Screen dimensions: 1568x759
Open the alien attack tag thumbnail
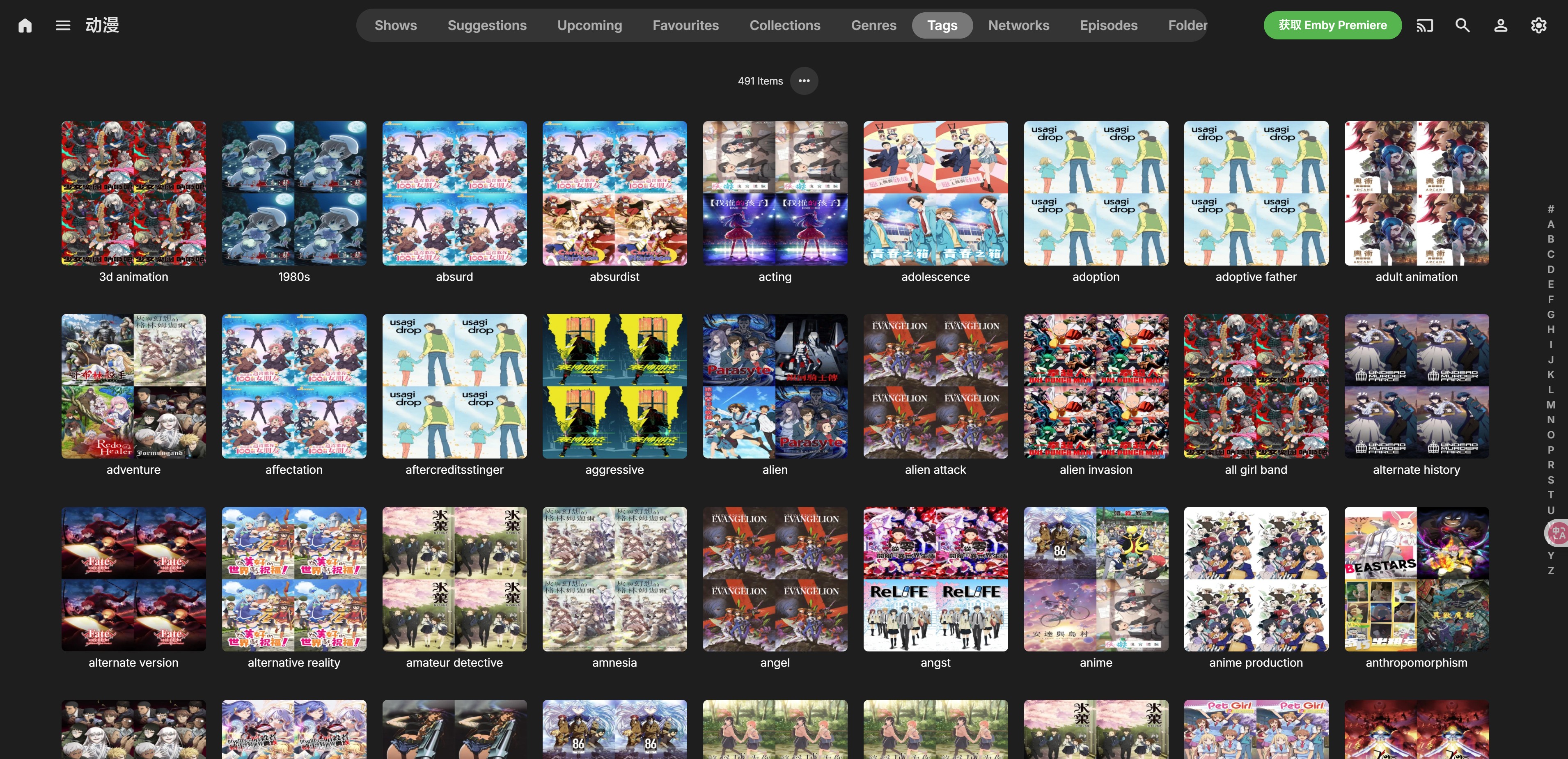(935, 386)
